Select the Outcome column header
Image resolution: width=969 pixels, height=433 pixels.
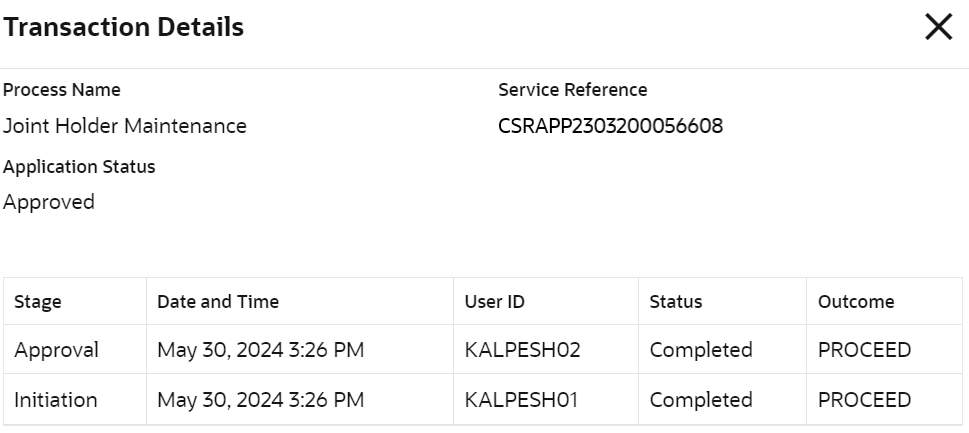856,301
